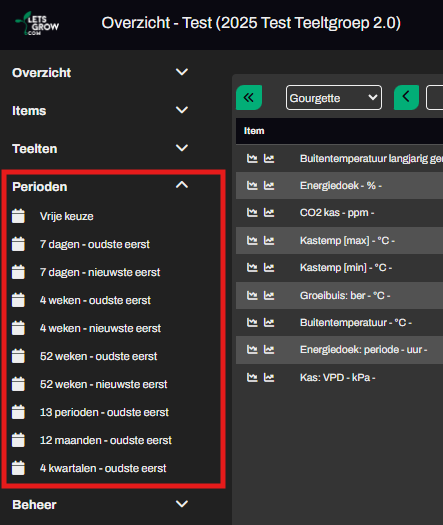Expand the Beheer section
The width and height of the screenshot is (443, 525).
pos(100,504)
